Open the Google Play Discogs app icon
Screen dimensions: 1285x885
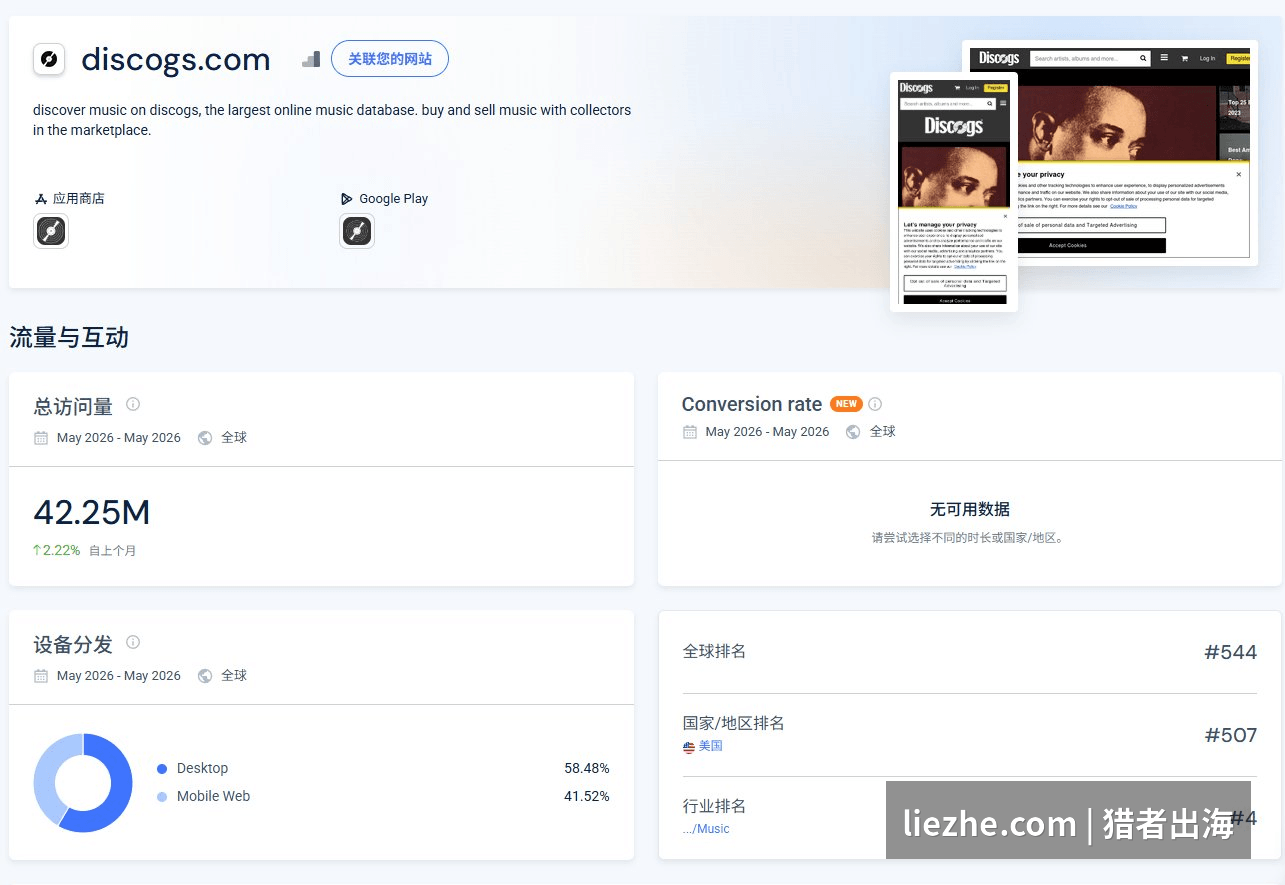tap(357, 231)
